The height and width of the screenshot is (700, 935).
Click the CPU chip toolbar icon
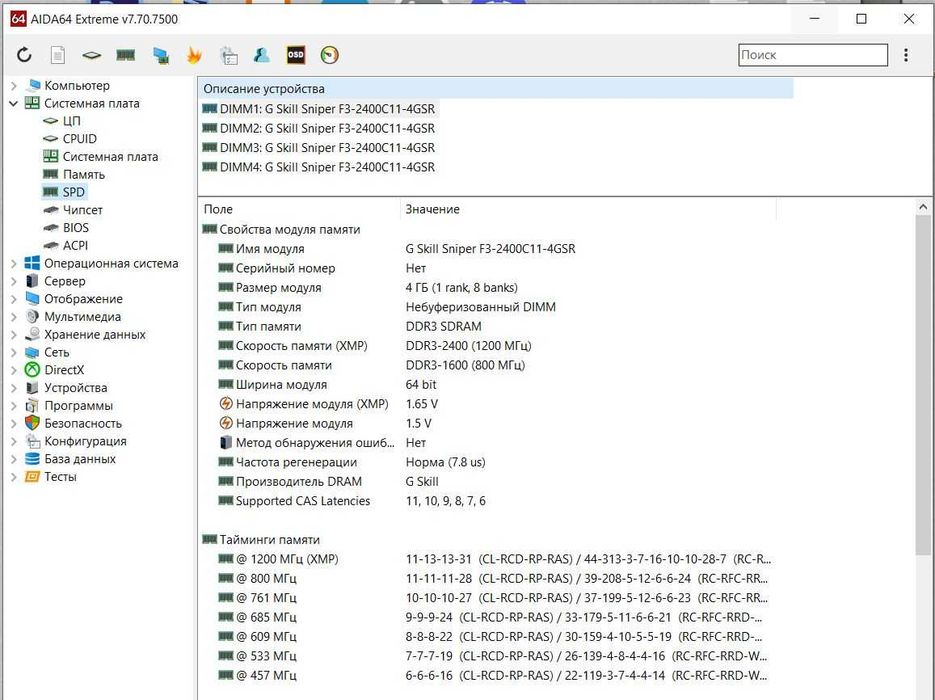click(91, 55)
